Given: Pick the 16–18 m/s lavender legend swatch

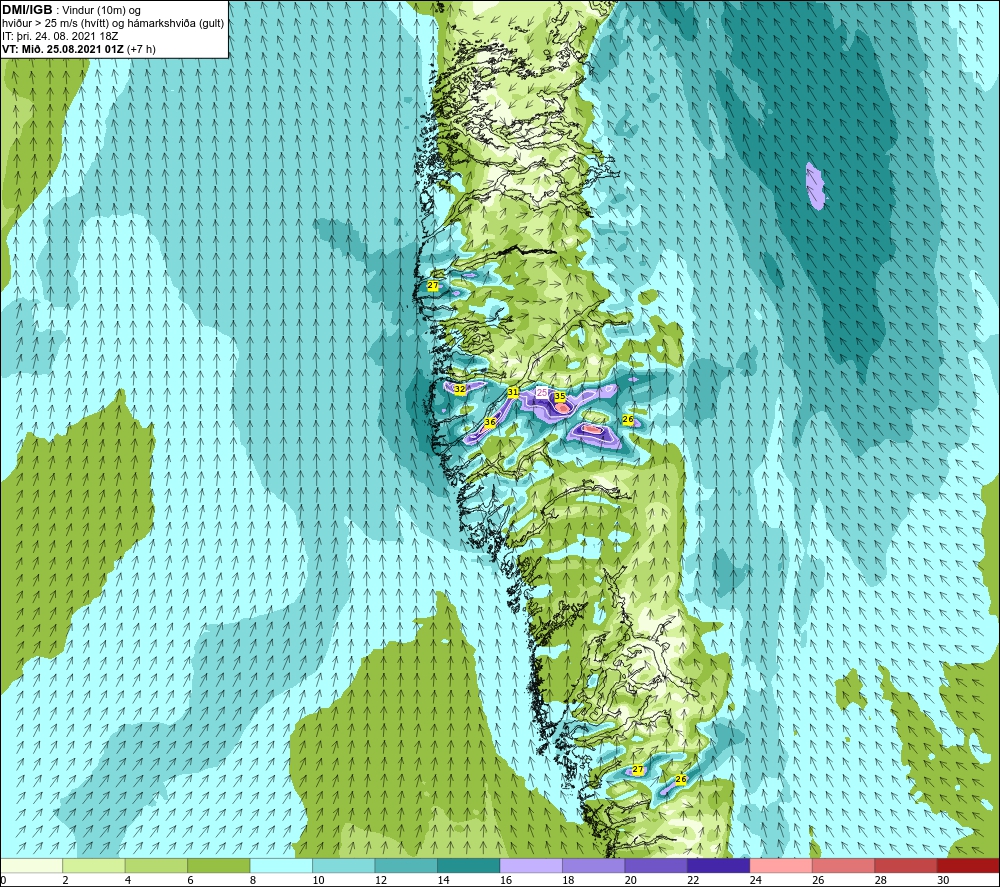Looking at the screenshot, I should pos(531,866).
